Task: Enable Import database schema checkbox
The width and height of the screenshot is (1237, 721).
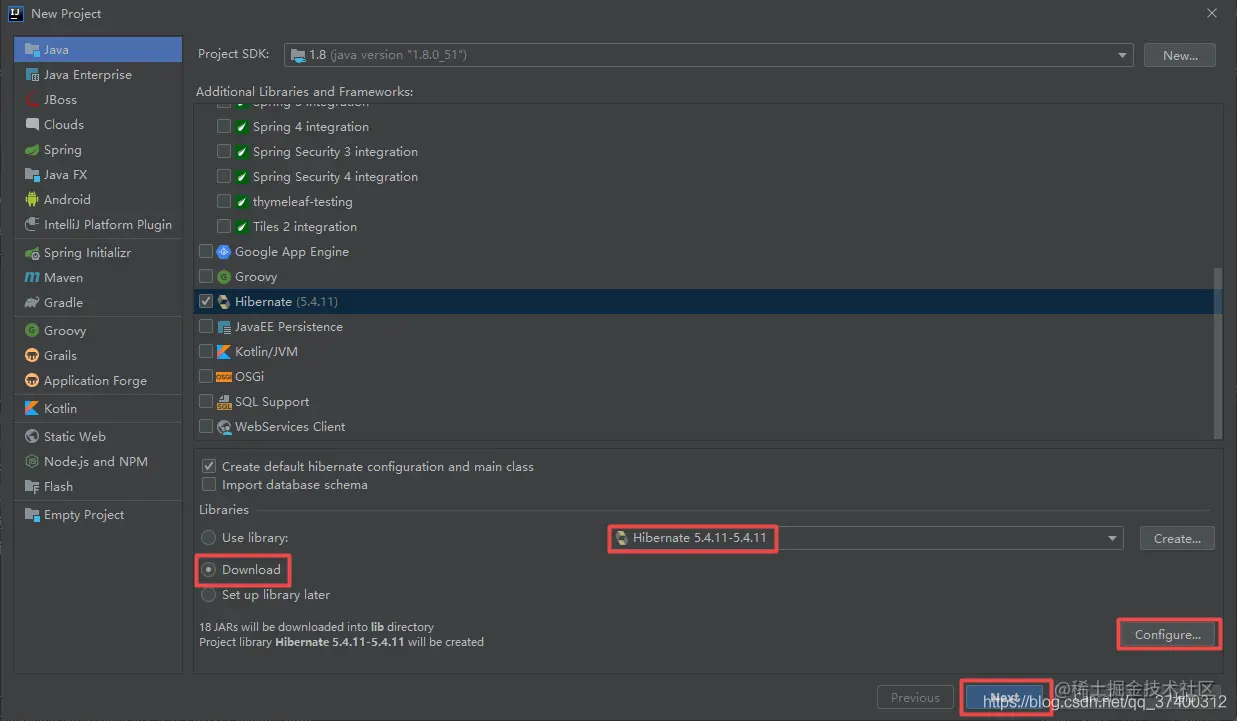Action: pyautogui.click(x=209, y=484)
